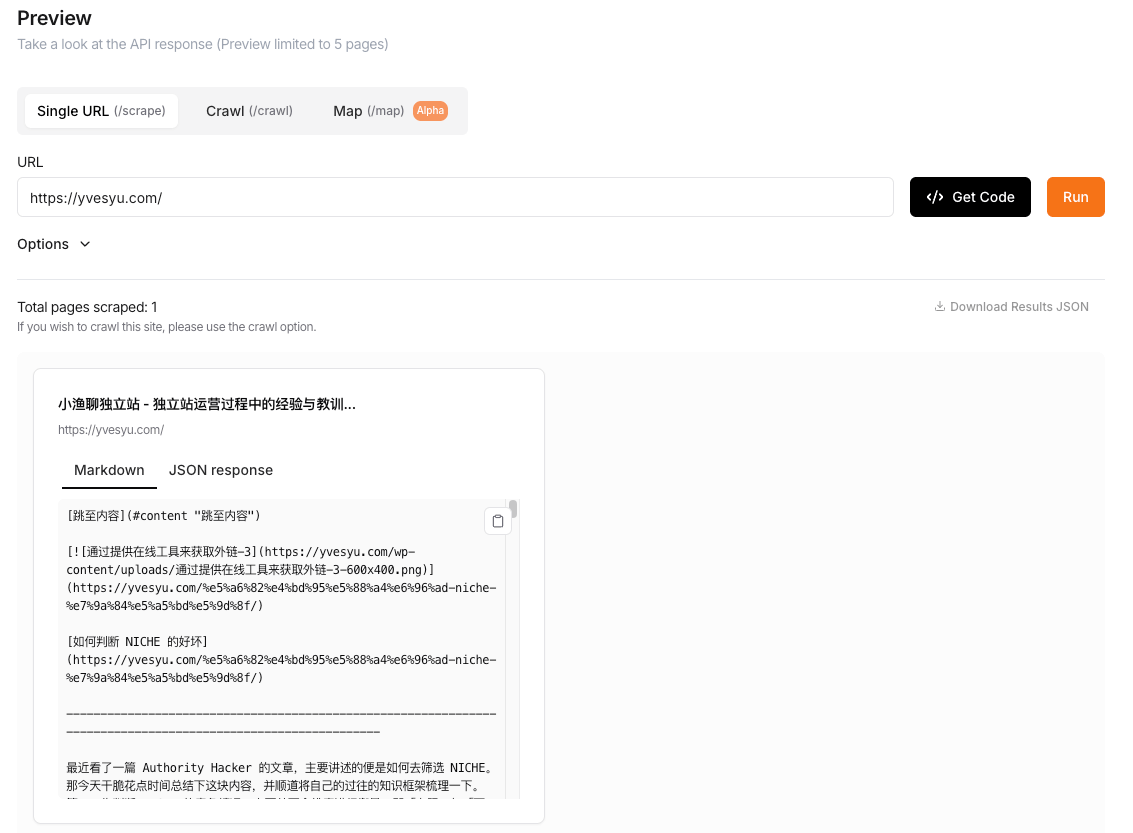Click the https://yvesyu.com/ link under result title
Screen dimensions: 1133x833
pyautogui.click(x=111, y=430)
